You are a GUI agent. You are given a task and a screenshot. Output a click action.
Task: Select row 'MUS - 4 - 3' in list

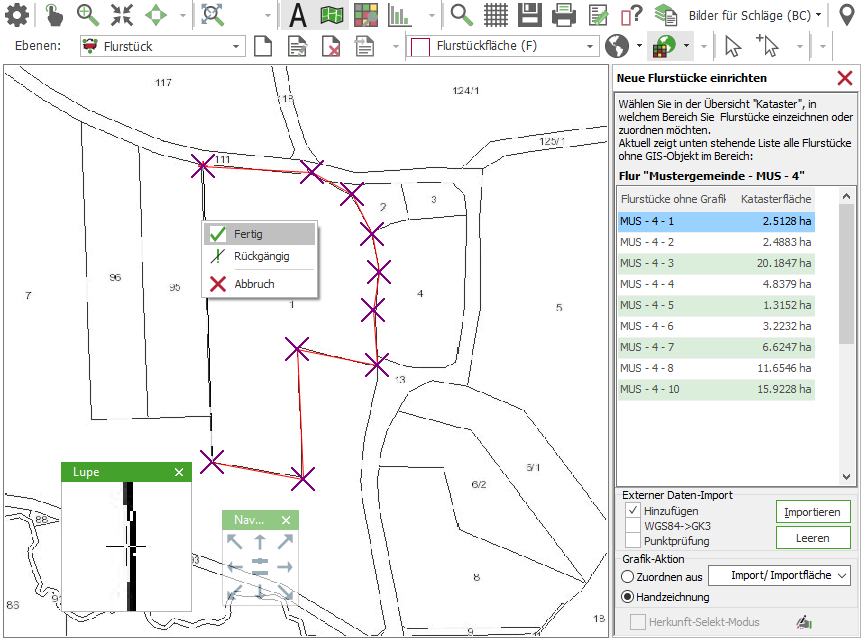pyautogui.click(x=715, y=263)
